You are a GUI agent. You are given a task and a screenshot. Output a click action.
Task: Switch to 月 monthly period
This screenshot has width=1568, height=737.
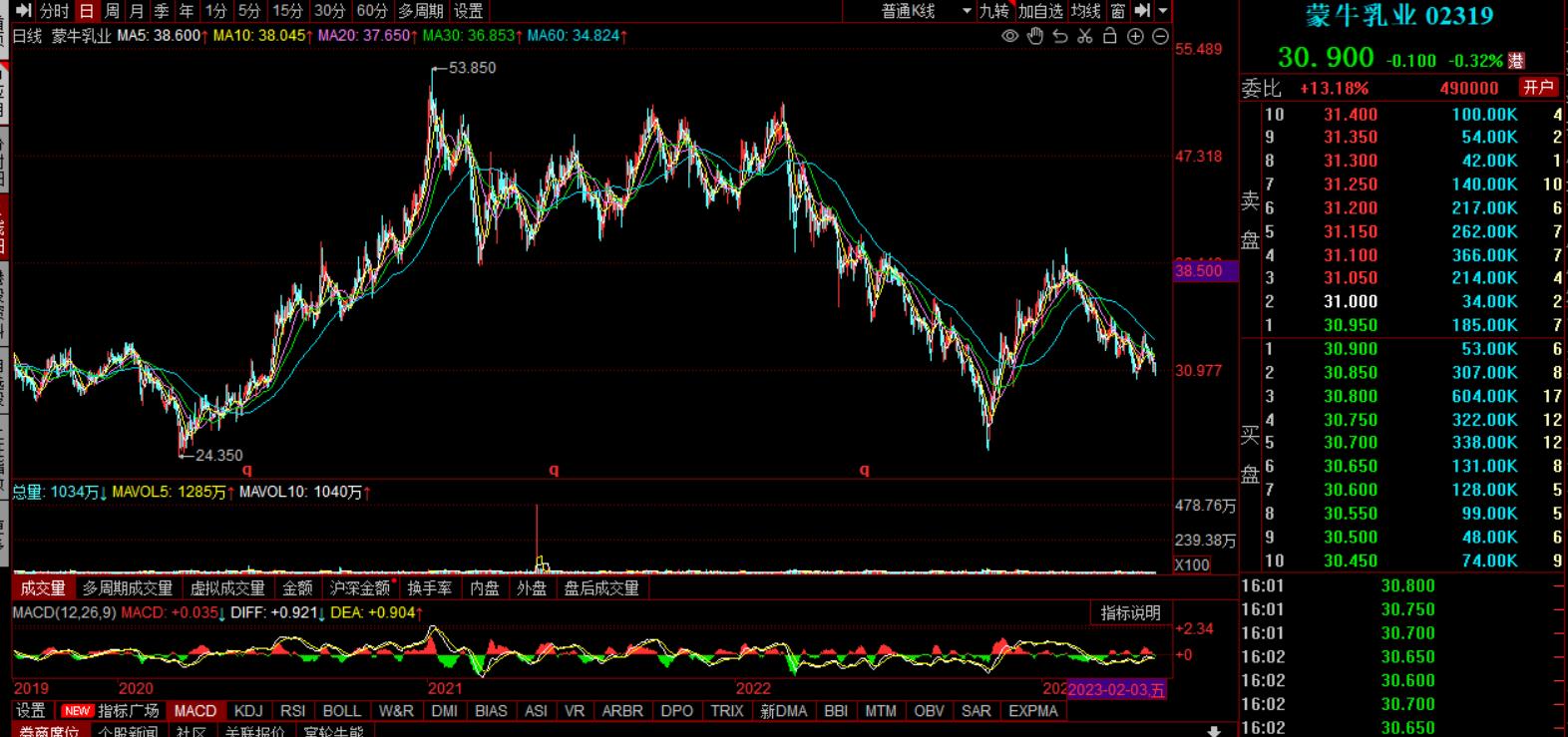[137, 11]
